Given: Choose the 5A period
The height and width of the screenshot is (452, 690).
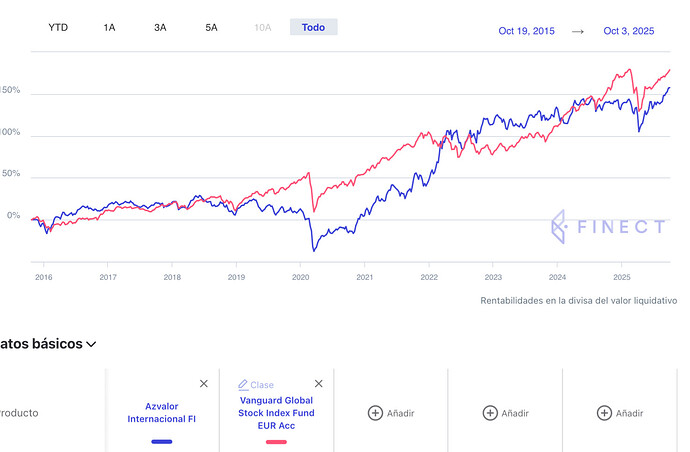Looking at the screenshot, I should tap(211, 27).
